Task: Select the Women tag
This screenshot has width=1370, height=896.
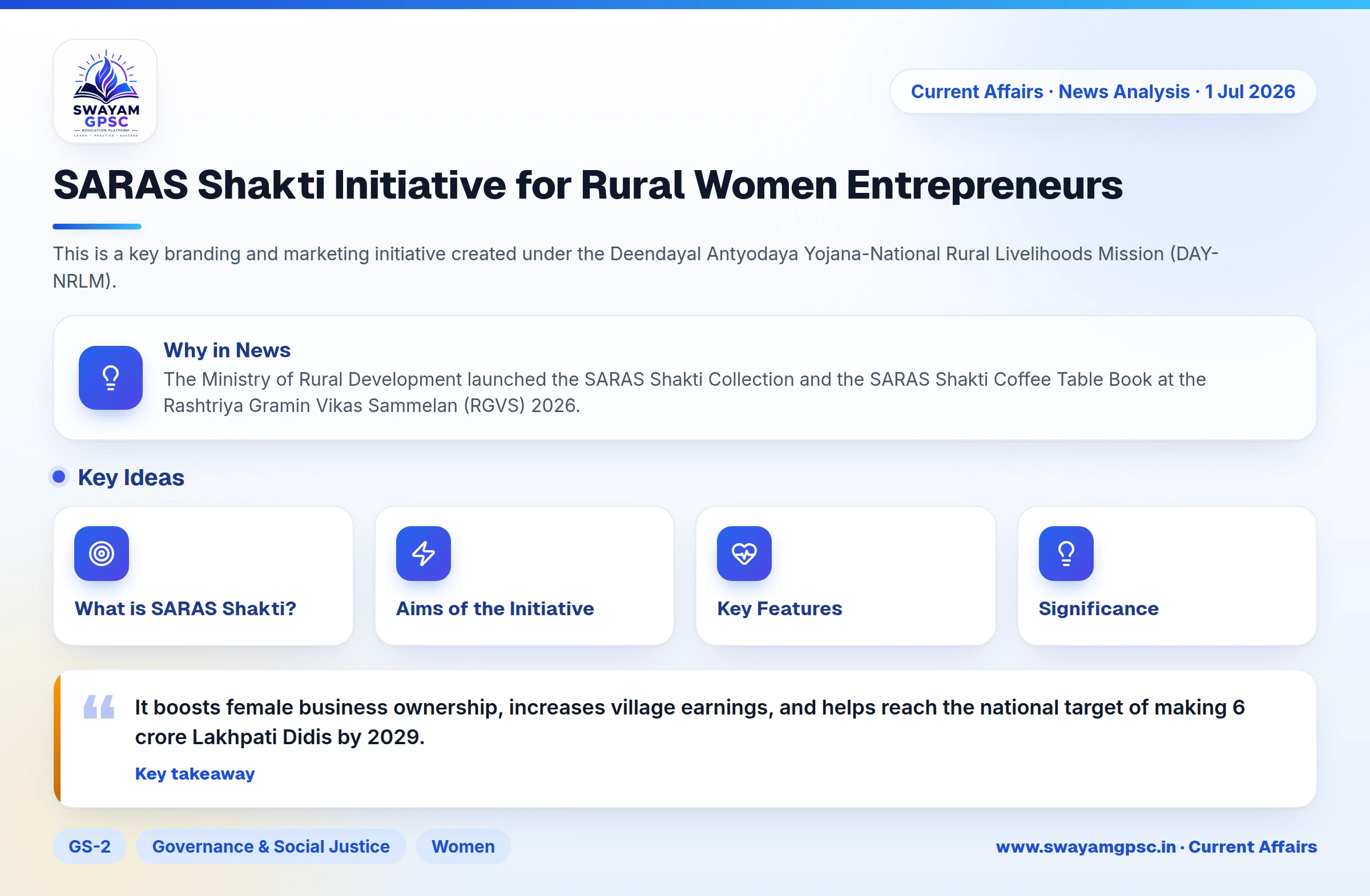Action: [463, 846]
